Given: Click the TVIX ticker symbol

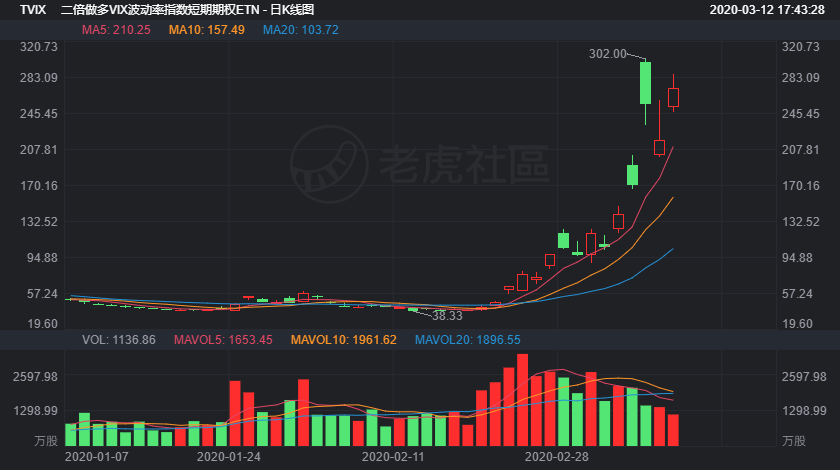Looking at the screenshot, I should [33, 10].
